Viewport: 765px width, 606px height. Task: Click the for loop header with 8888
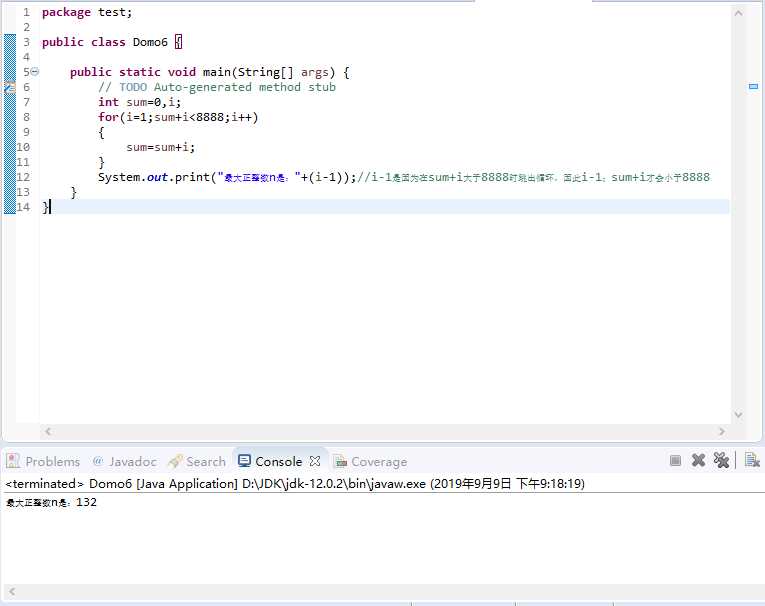tap(178, 117)
